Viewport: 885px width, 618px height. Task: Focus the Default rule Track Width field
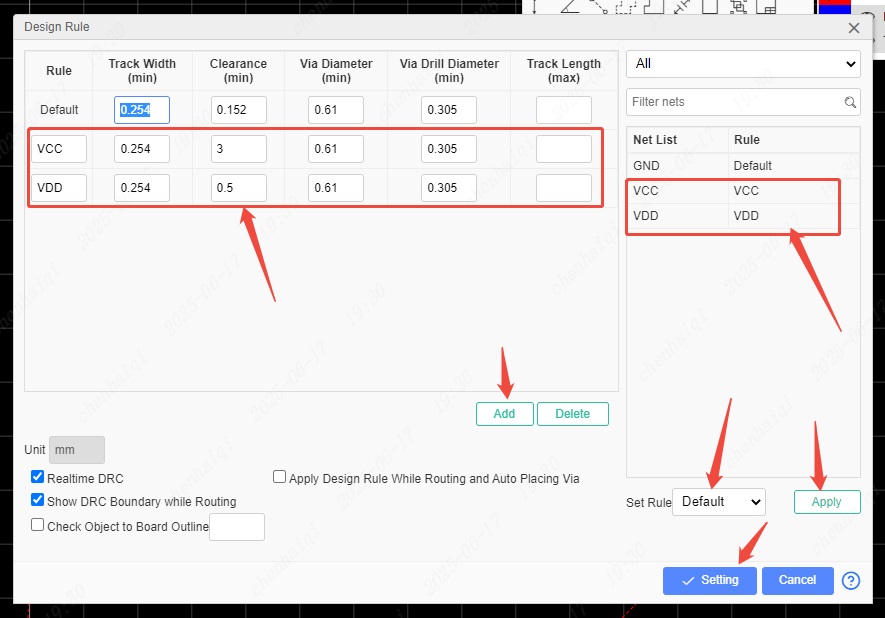tap(142, 110)
